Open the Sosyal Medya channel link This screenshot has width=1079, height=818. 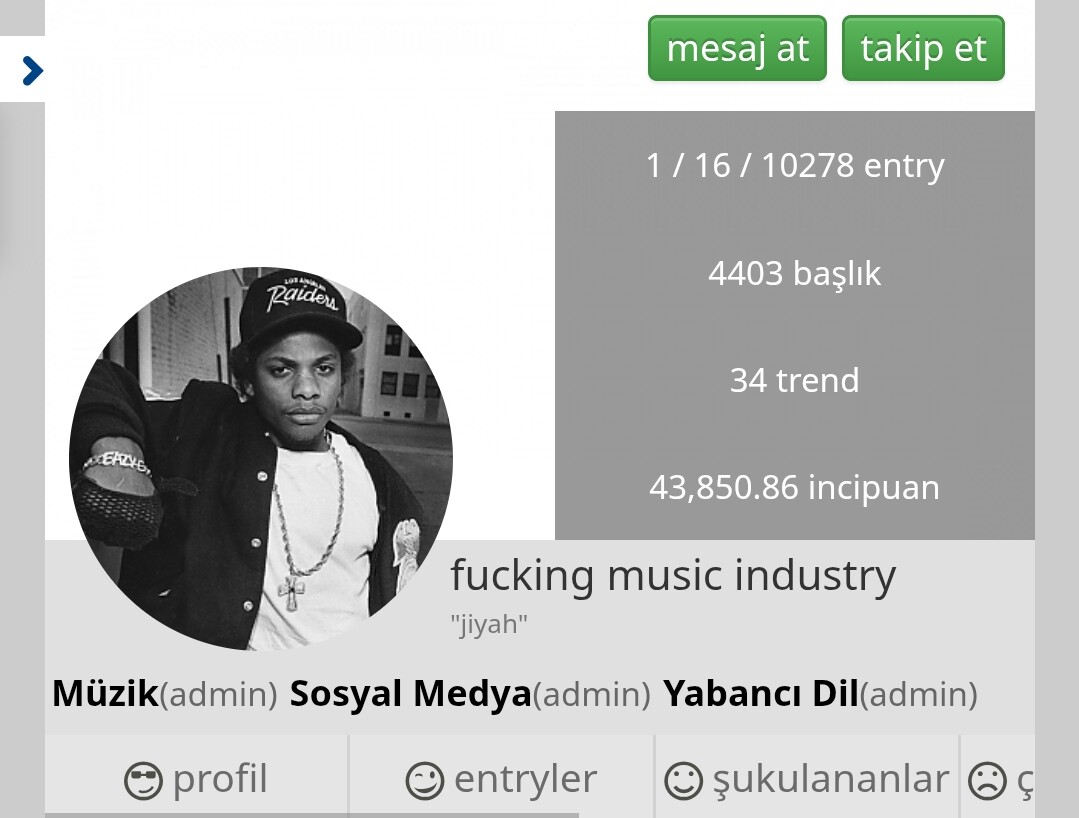(411, 693)
